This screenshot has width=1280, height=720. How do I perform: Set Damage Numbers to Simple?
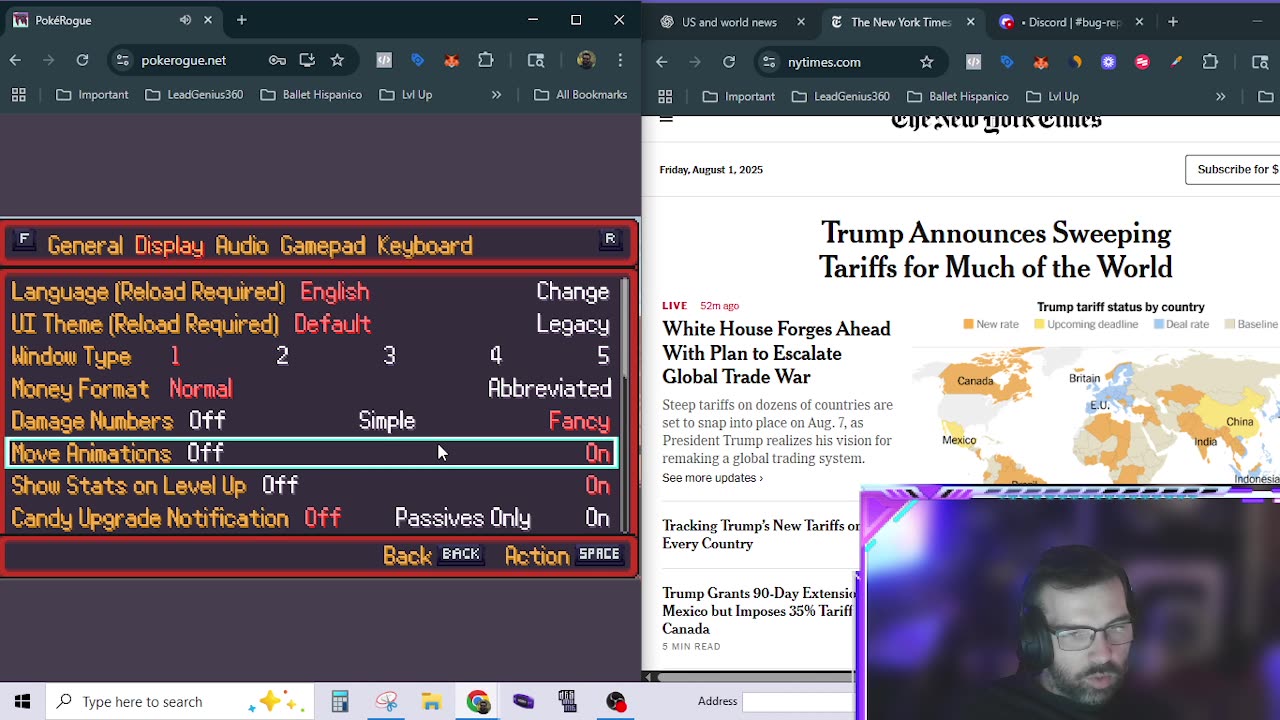pos(387,421)
